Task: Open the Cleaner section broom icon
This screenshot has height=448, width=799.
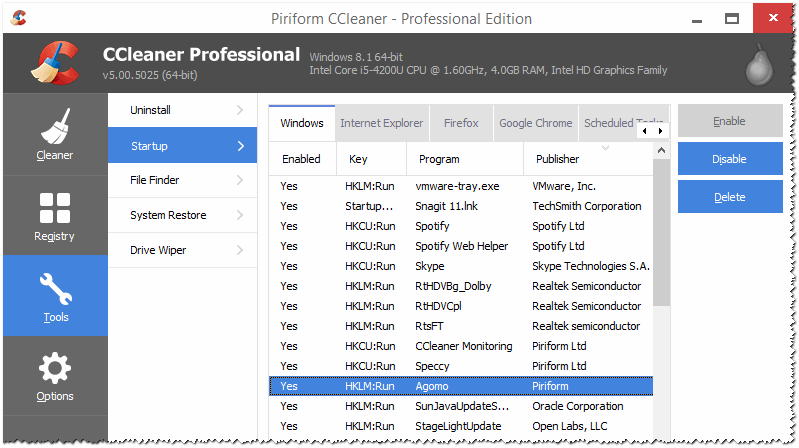Action: click(x=54, y=126)
